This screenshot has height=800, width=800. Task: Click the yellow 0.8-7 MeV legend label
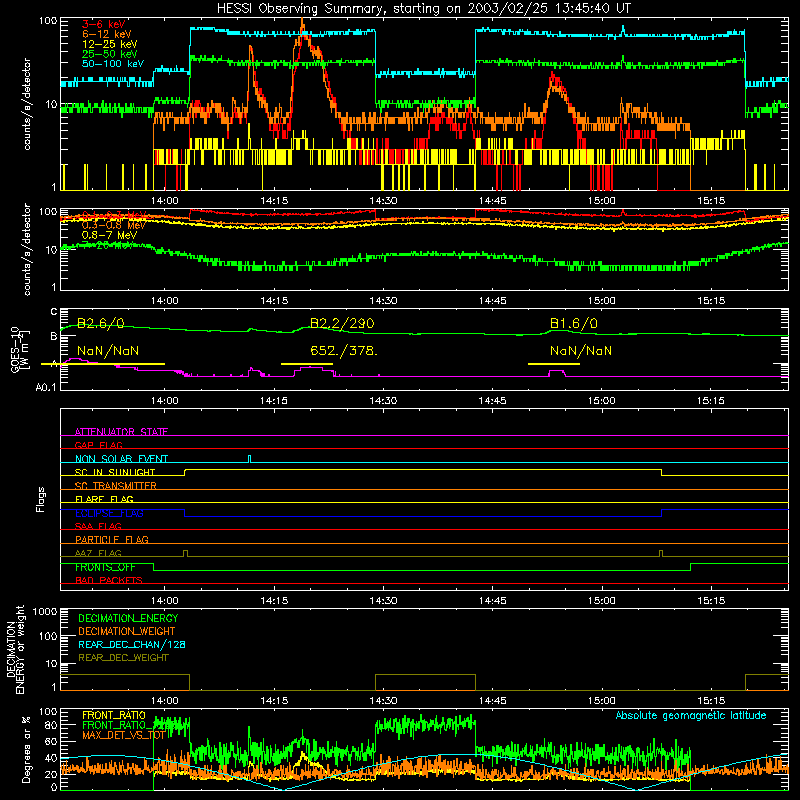pyautogui.click(x=109, y=235)
